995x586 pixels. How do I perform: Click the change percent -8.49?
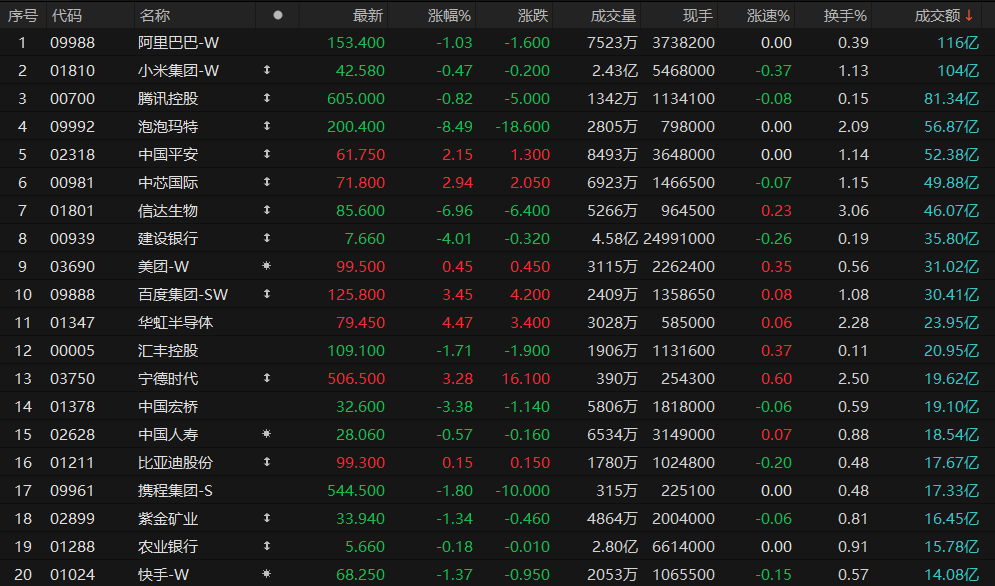[x=454, y=126]
